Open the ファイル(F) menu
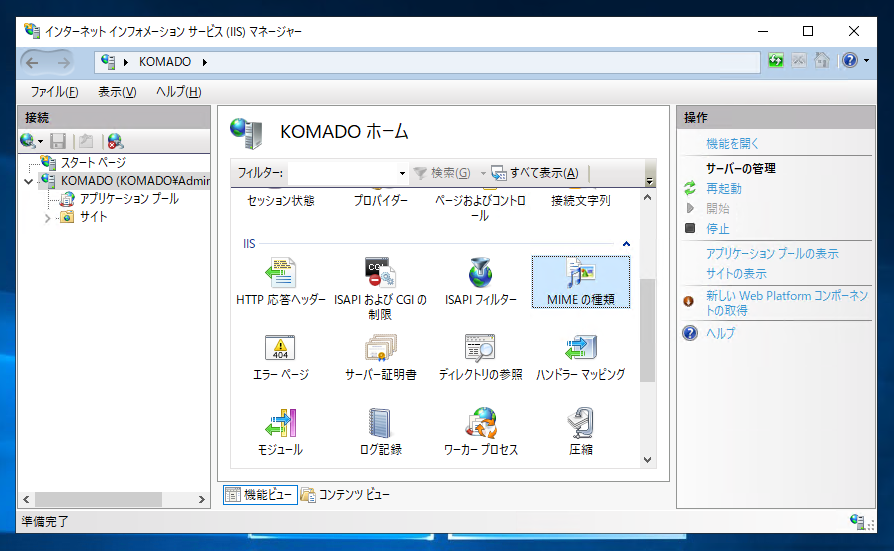894x551 pixels. [x=54, y=92]
